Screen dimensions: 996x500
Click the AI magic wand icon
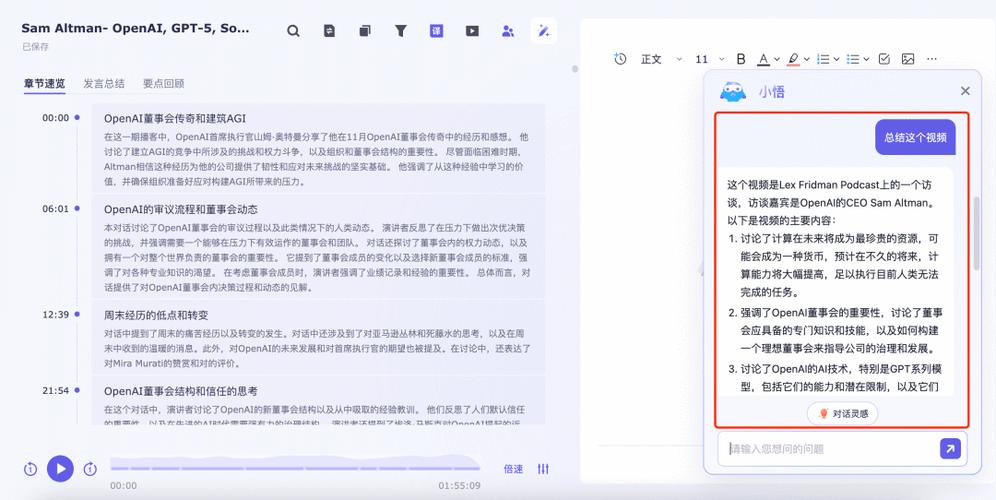point(544,30)
